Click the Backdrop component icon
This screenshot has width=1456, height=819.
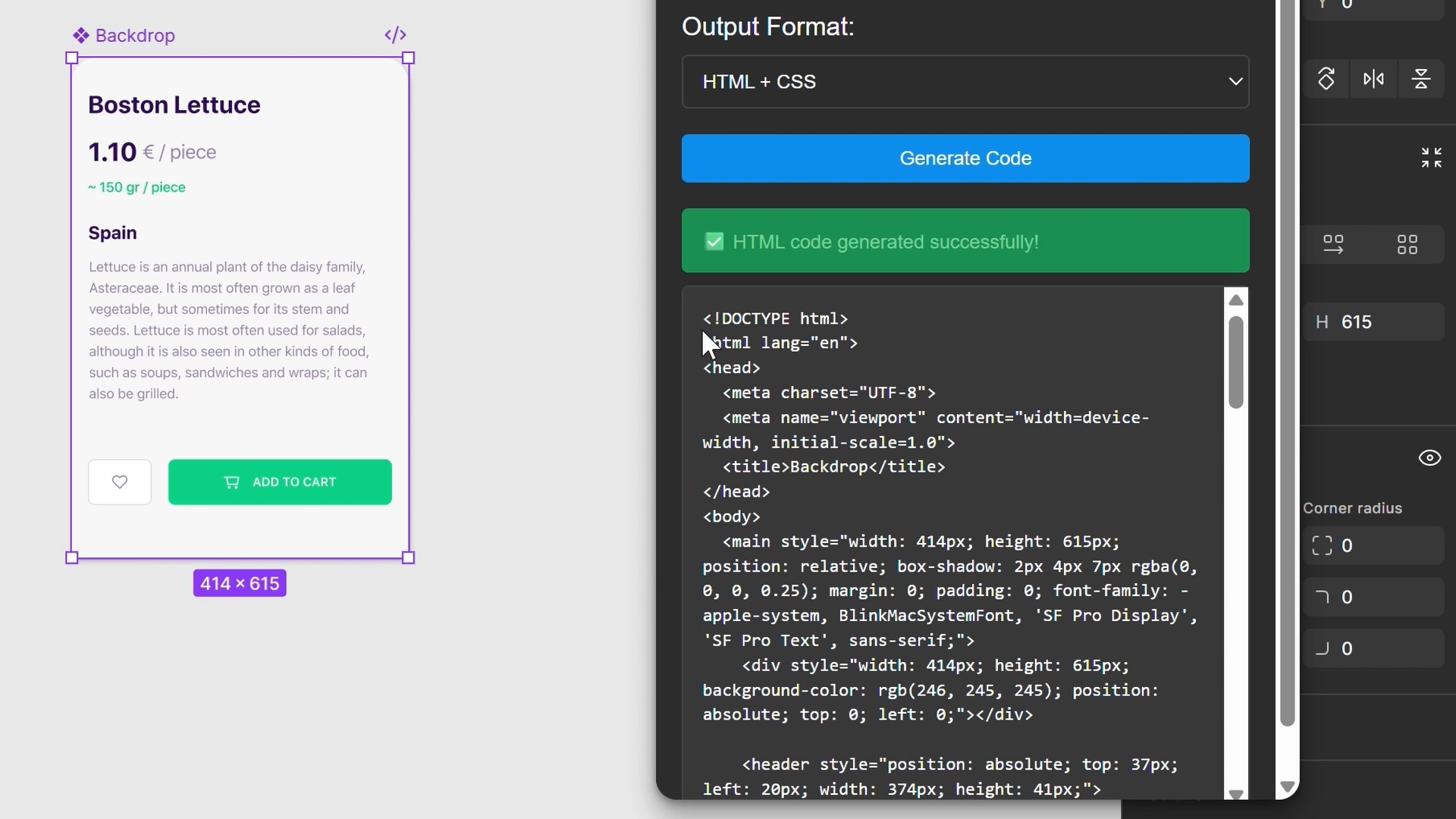pos(81,36)
